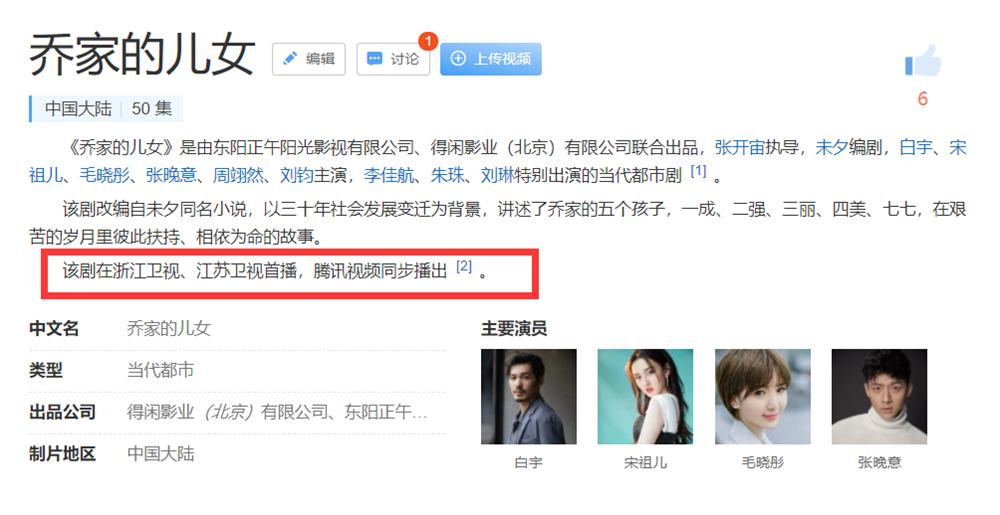Click 张晚意's cast photo thumbnail
This screenshot has height=515, width=1000.
point(879,396)
